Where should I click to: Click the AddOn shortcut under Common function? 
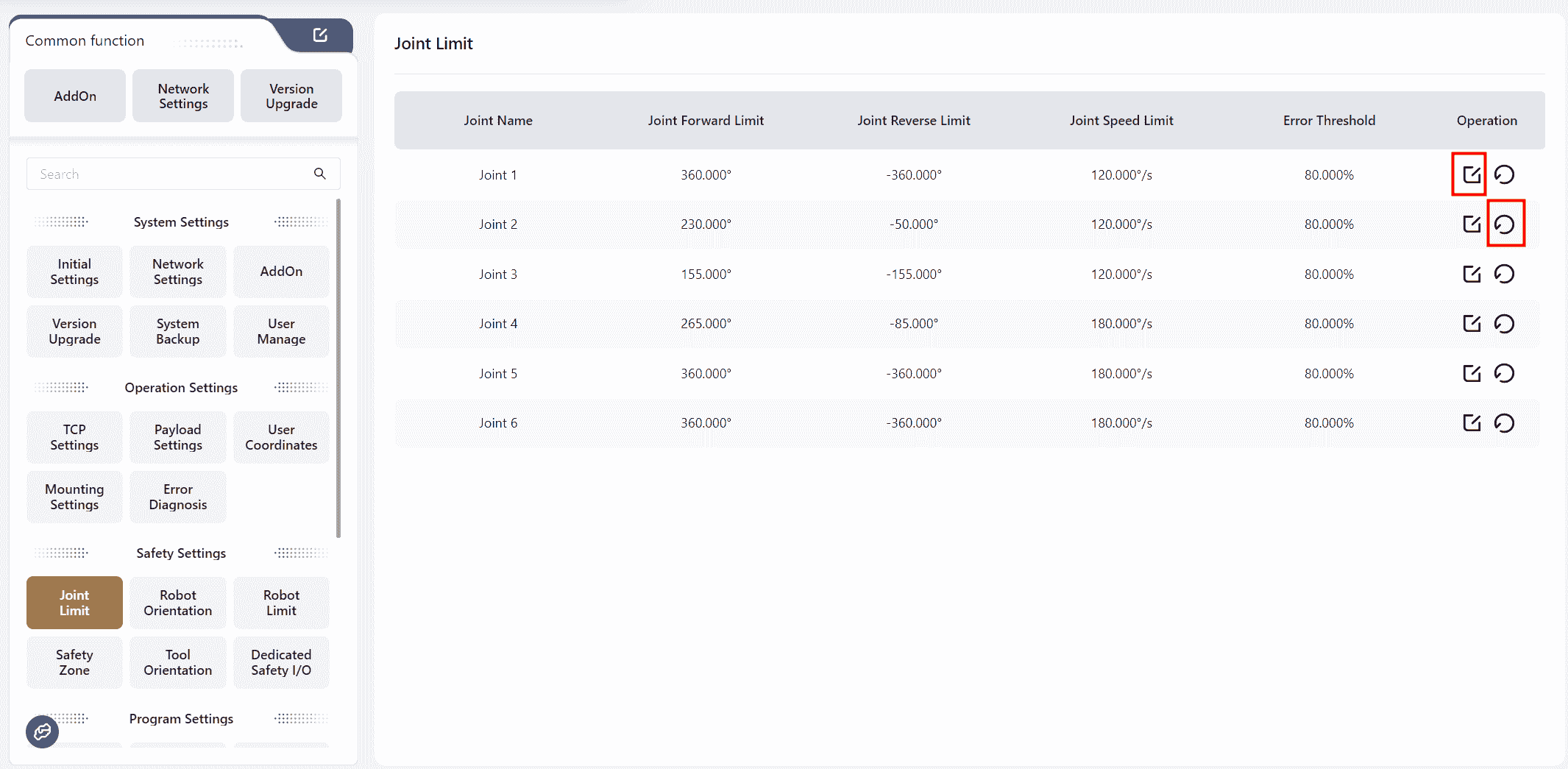75,96
